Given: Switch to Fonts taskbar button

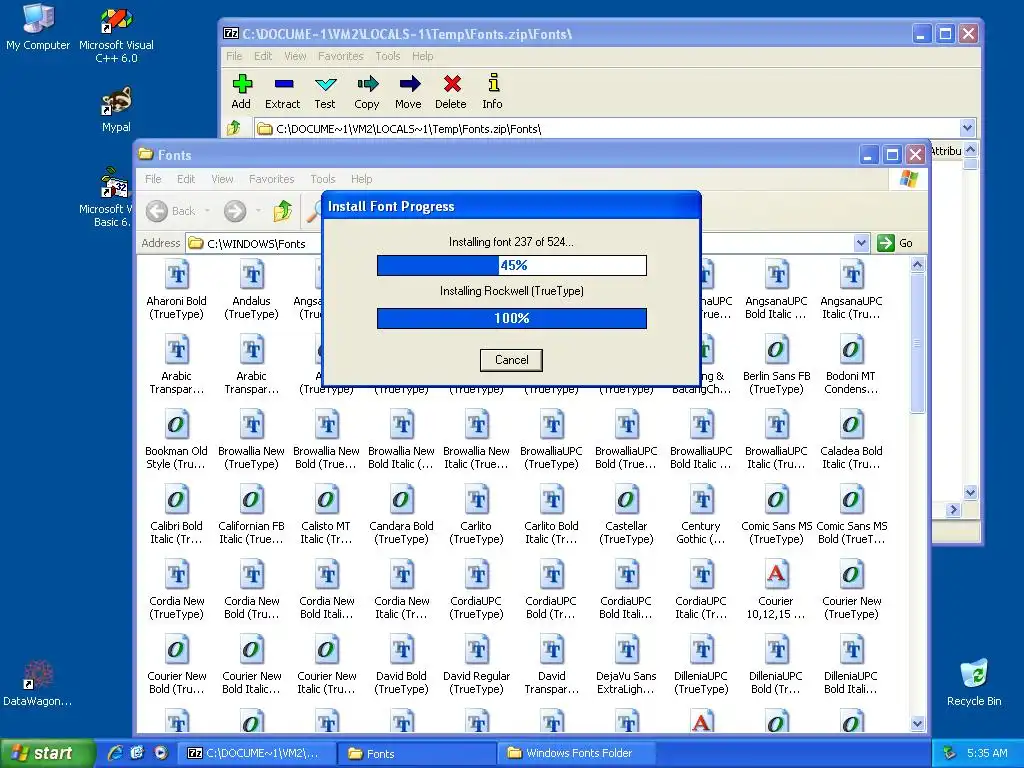Looking at the screenshot, I should 418,753.
